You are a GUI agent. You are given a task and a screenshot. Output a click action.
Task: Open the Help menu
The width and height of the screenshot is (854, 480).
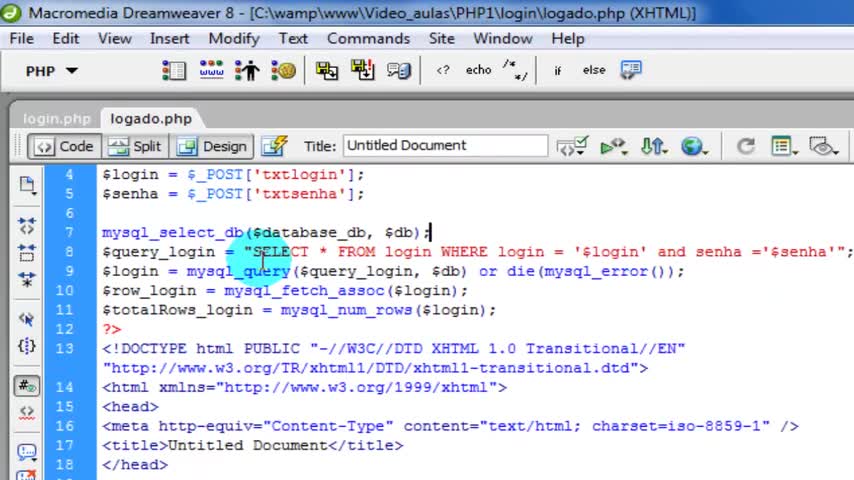[568, 39]
